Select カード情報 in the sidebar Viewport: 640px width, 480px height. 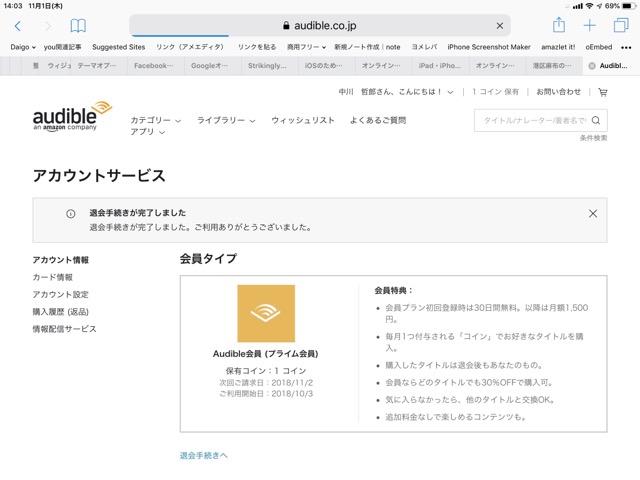pos(53,277)
